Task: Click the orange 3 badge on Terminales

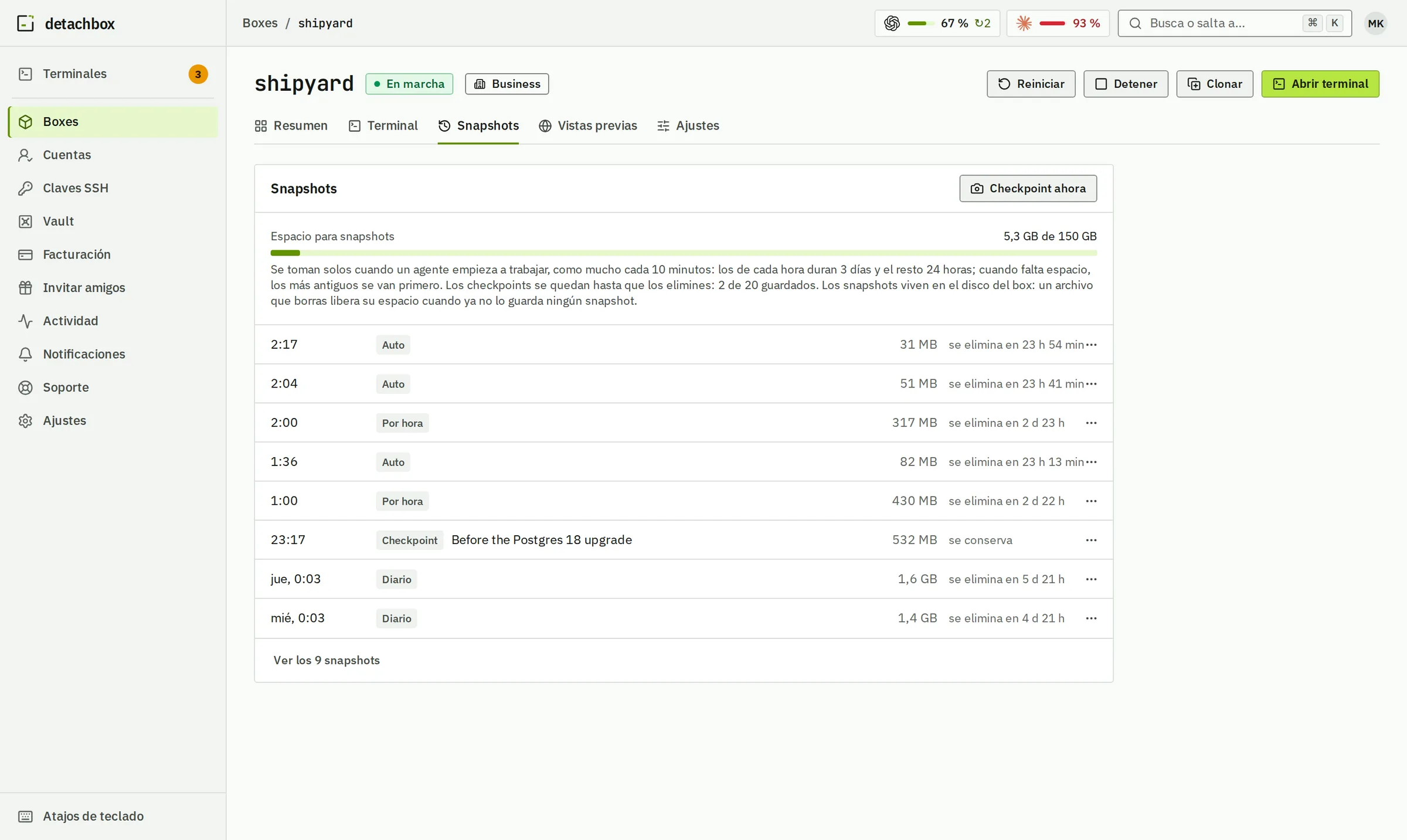Action: tap(198, 74)
